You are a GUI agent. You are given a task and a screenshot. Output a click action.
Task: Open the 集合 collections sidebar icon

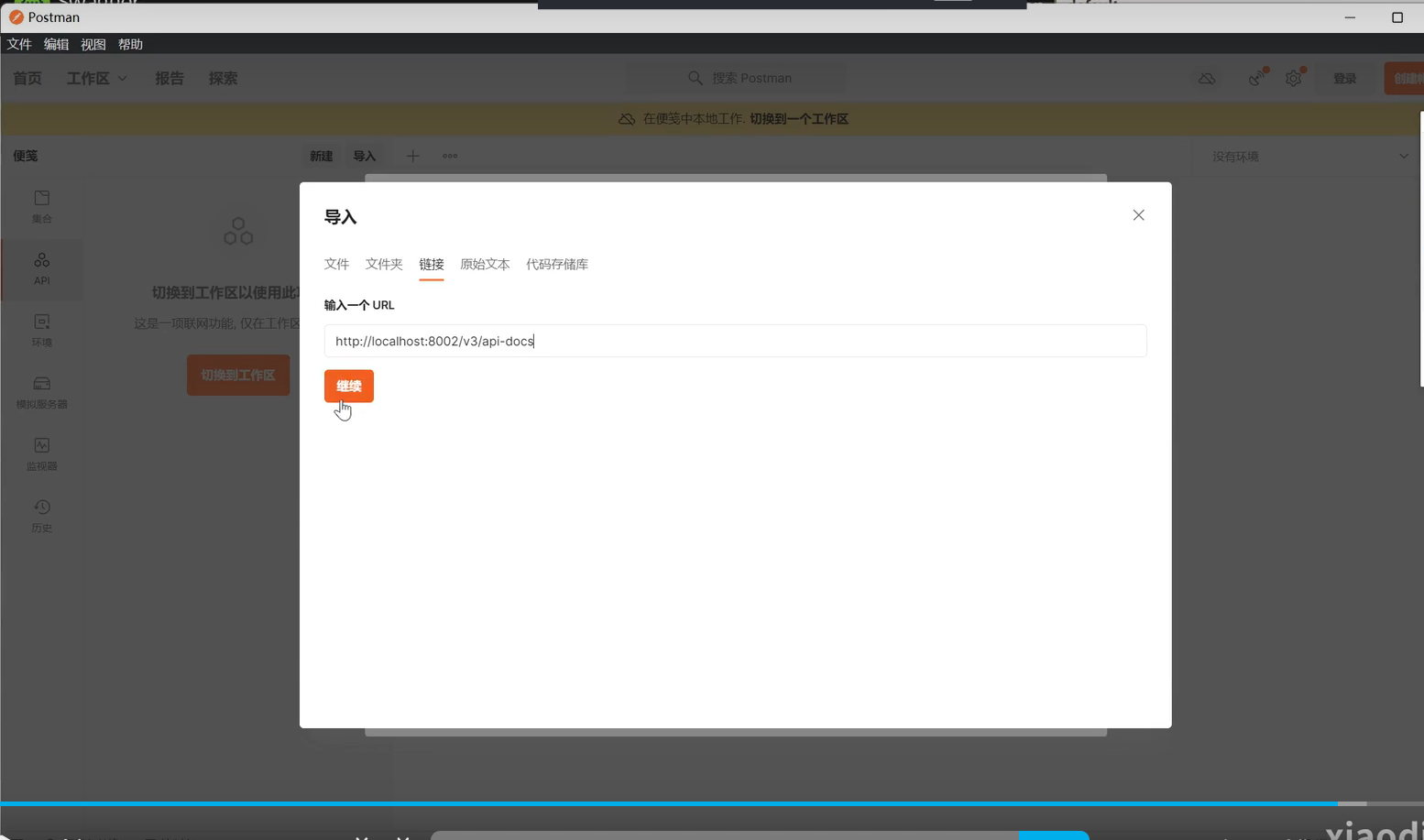coord(42,207)
